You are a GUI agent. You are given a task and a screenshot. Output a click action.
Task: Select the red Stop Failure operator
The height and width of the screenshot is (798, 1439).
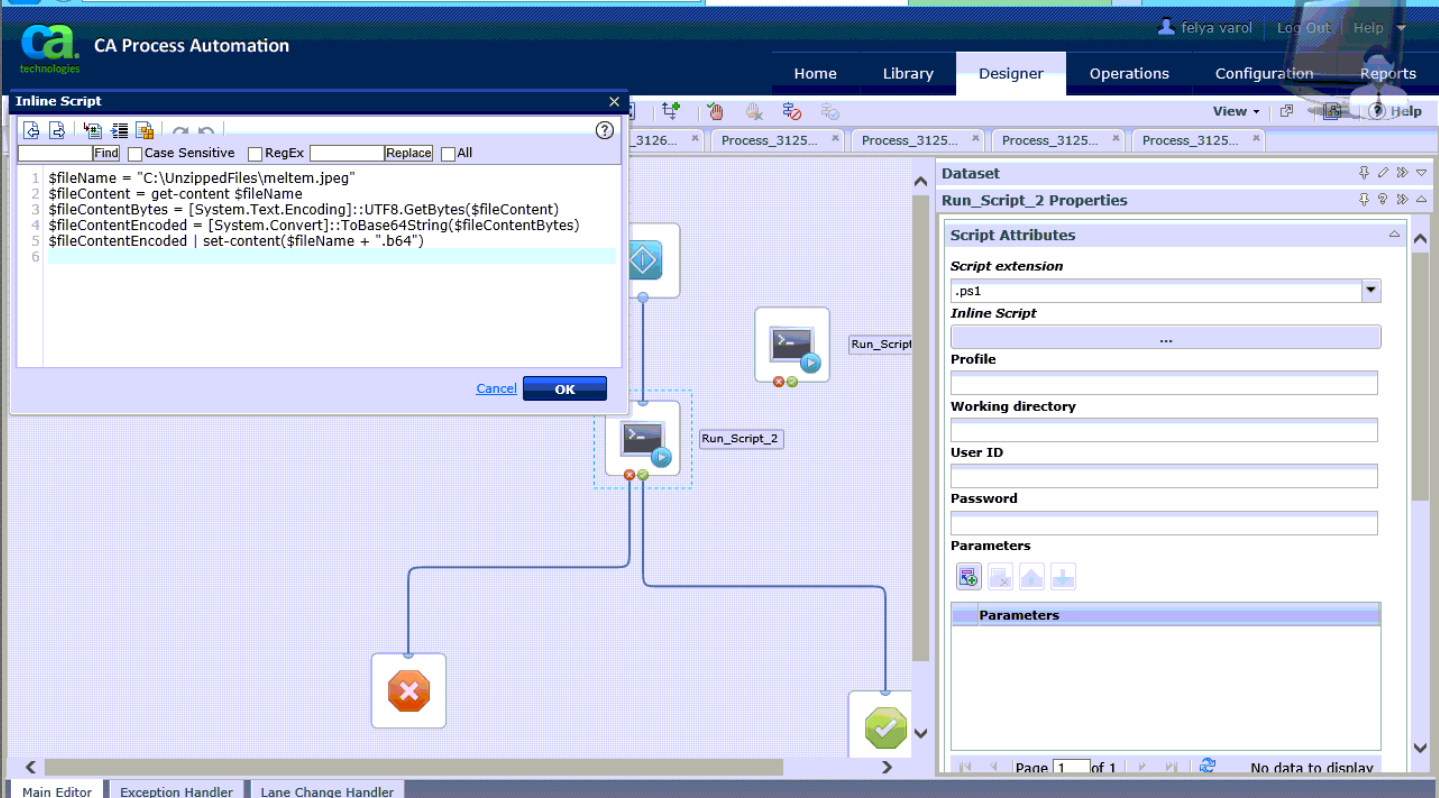pos(408,691)
